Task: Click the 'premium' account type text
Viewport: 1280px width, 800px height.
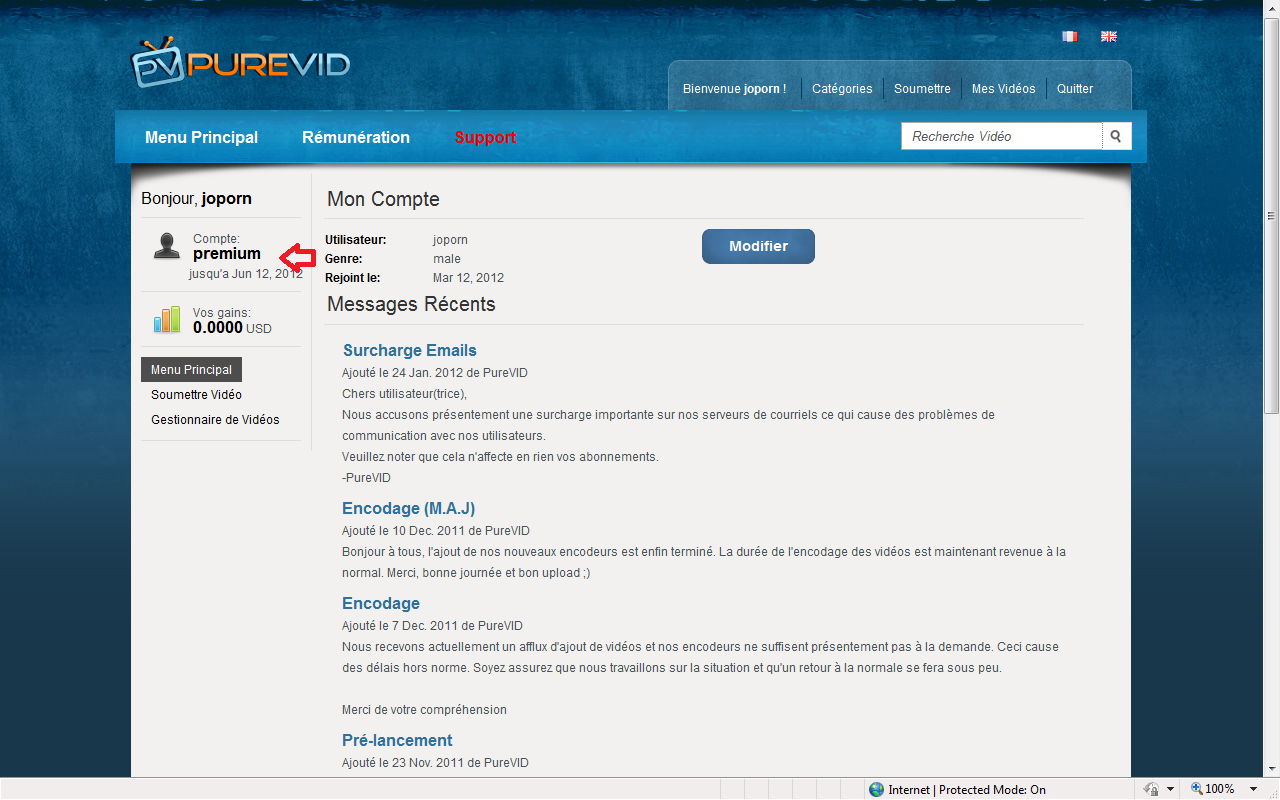Action: point(227,254)
